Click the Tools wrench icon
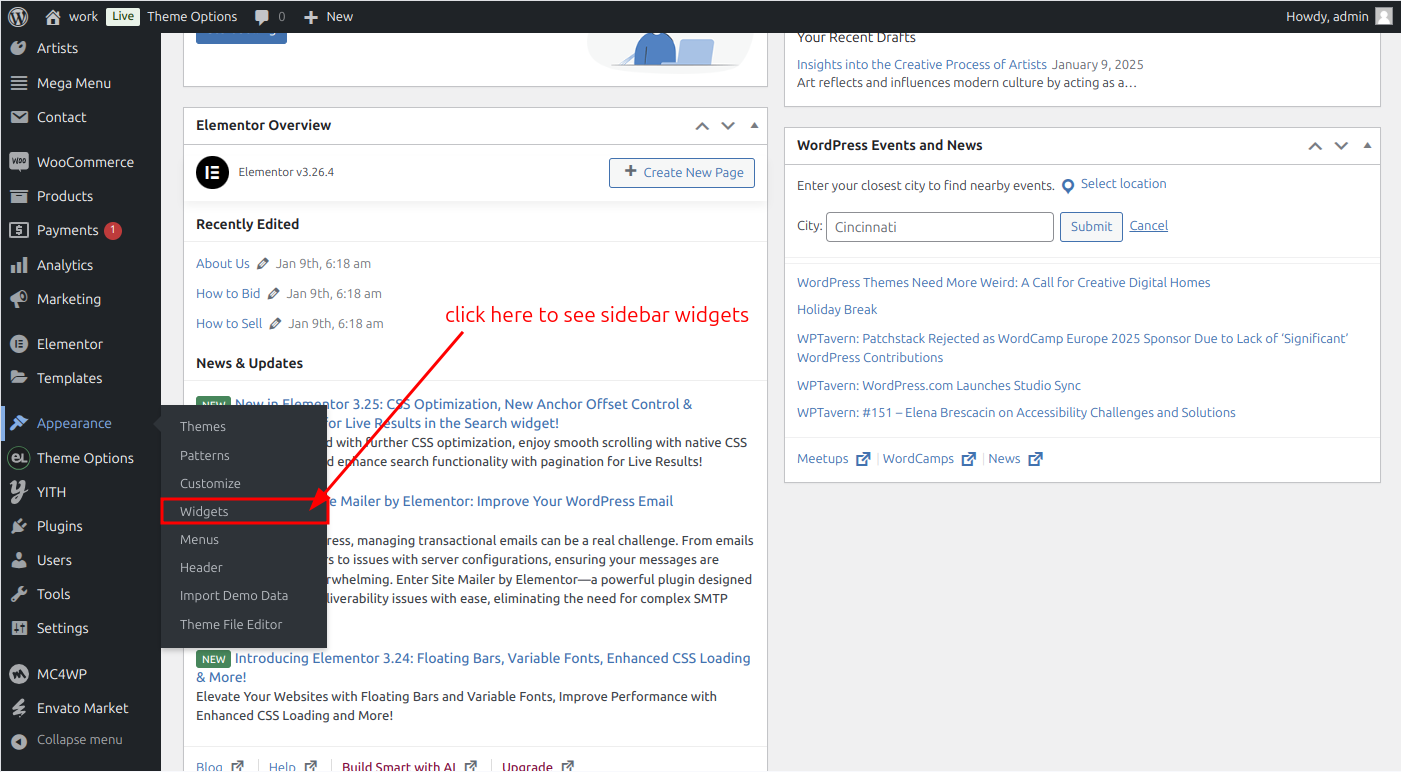This screenshot has height=772, width=1401. tap(18, 594)
